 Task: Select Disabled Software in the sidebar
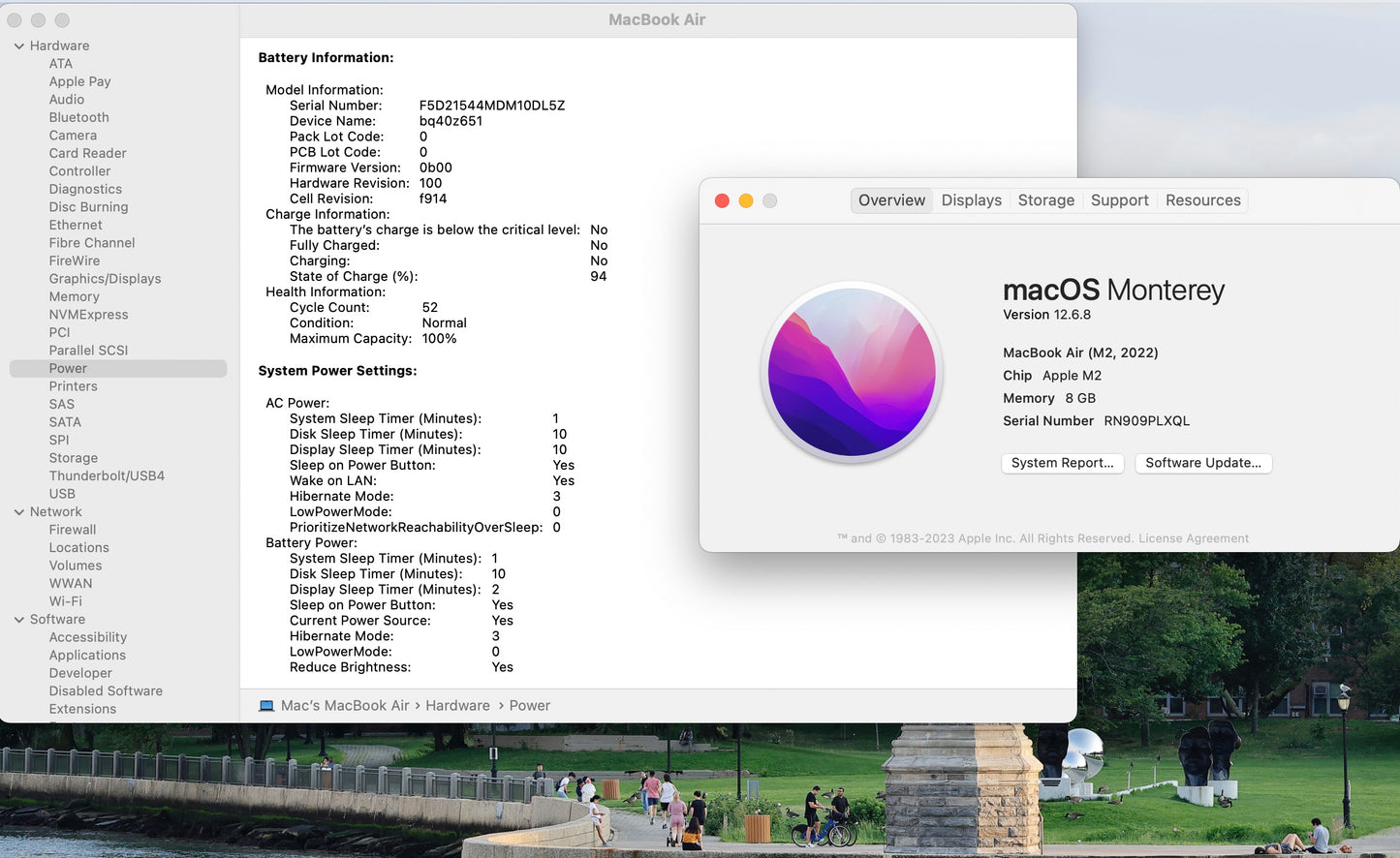(x=106, y=691)
